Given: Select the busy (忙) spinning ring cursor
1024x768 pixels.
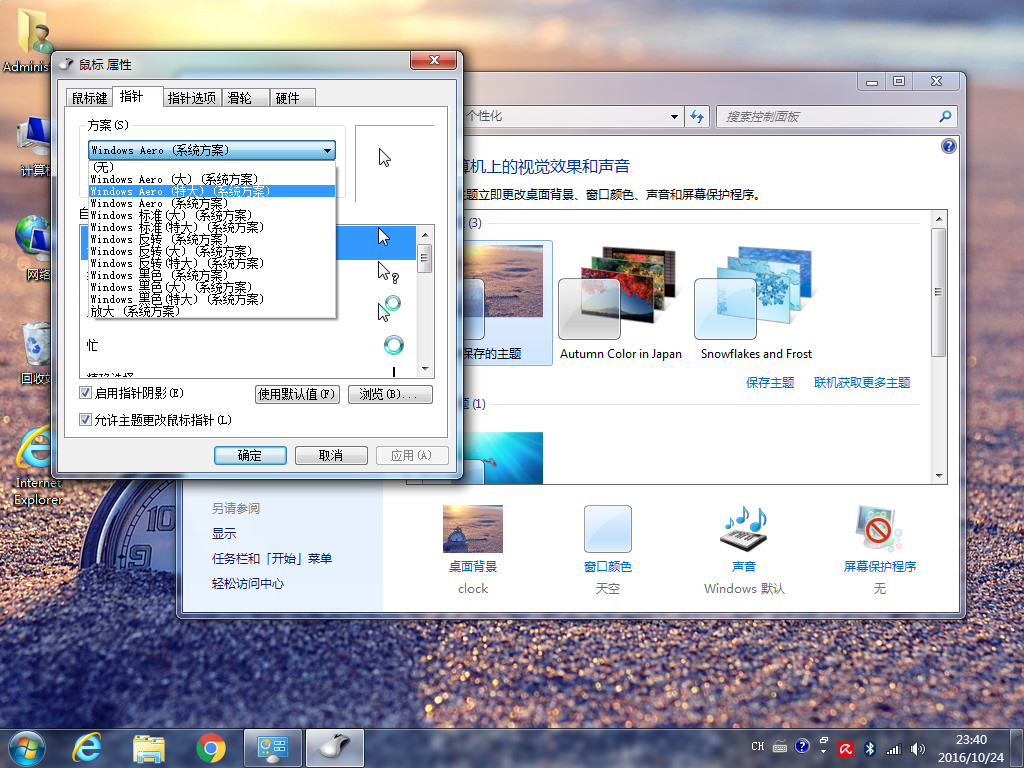Looking at the screenshot, I should [x=393, y=345].
